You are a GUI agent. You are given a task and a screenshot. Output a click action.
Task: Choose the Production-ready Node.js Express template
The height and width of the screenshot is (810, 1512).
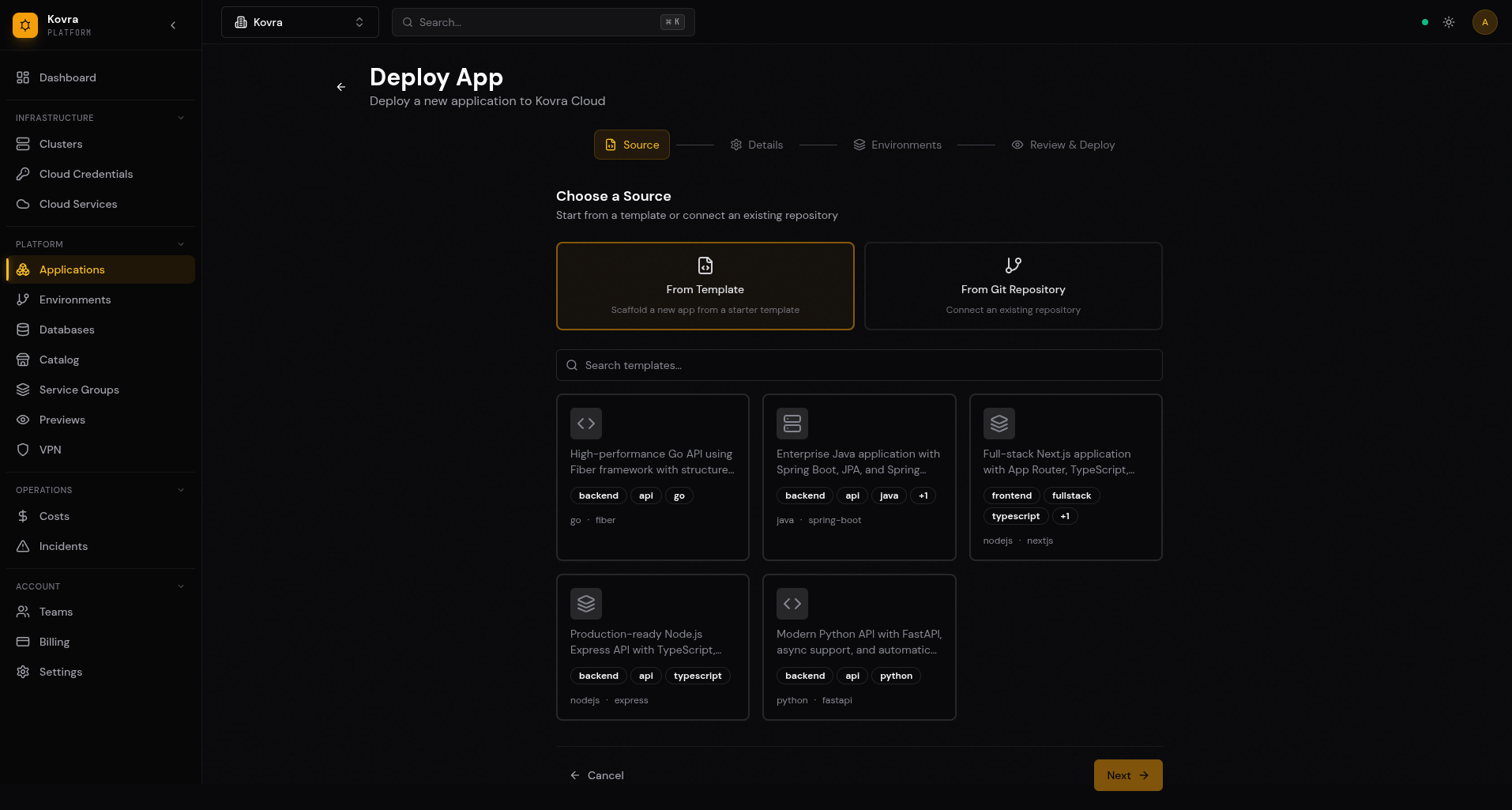[653, 647]
